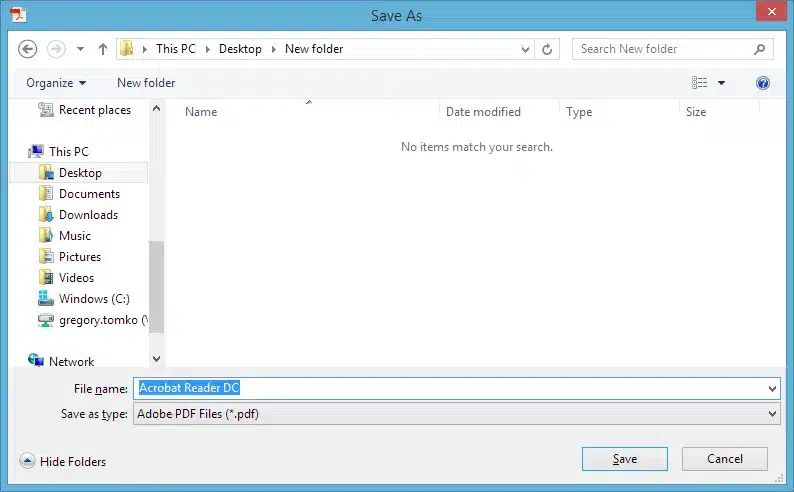Create a New folder from toolbar

[x=146, y=83]
